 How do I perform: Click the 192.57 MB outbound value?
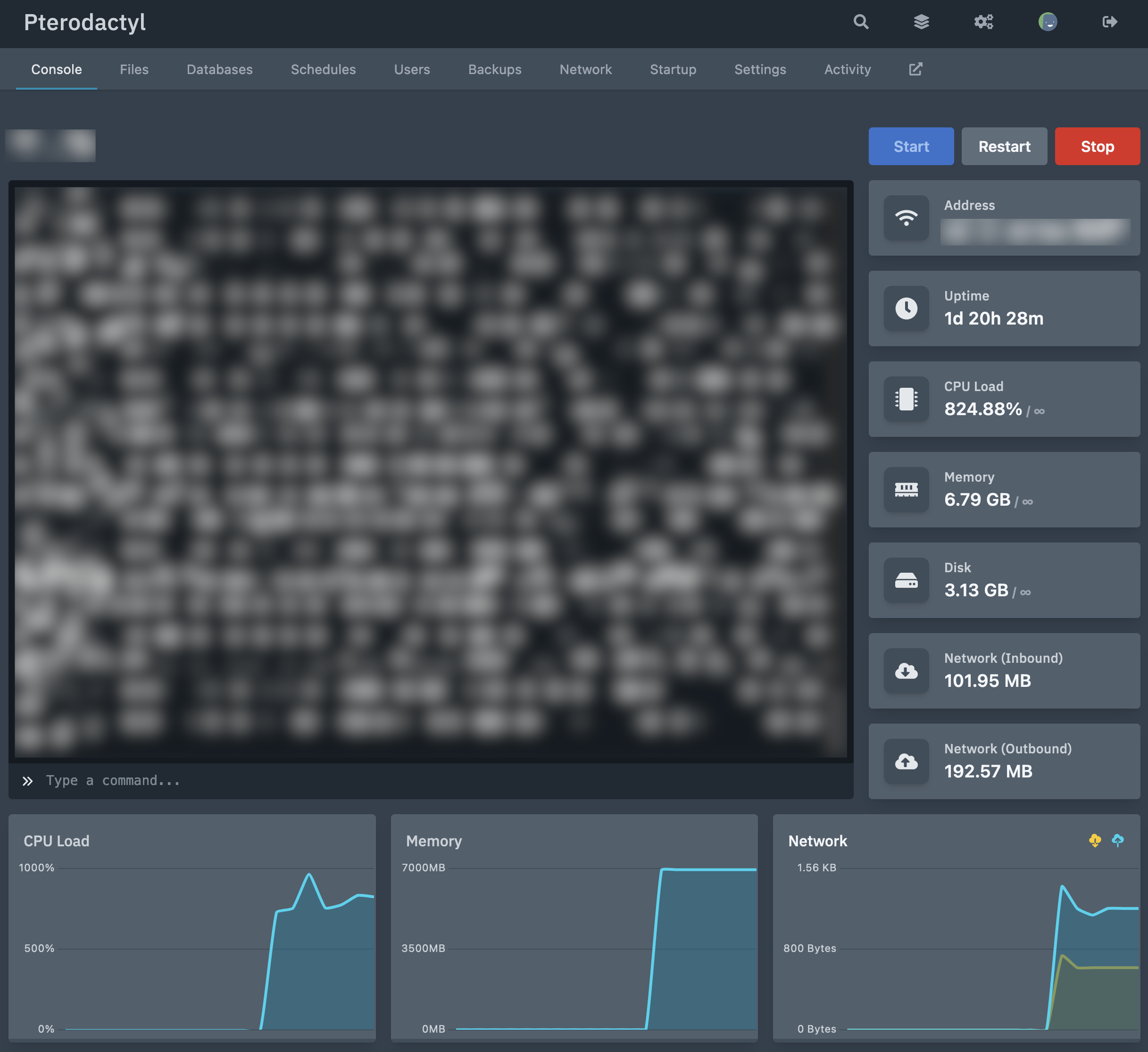pyautogui.click(x=988, y=772)
